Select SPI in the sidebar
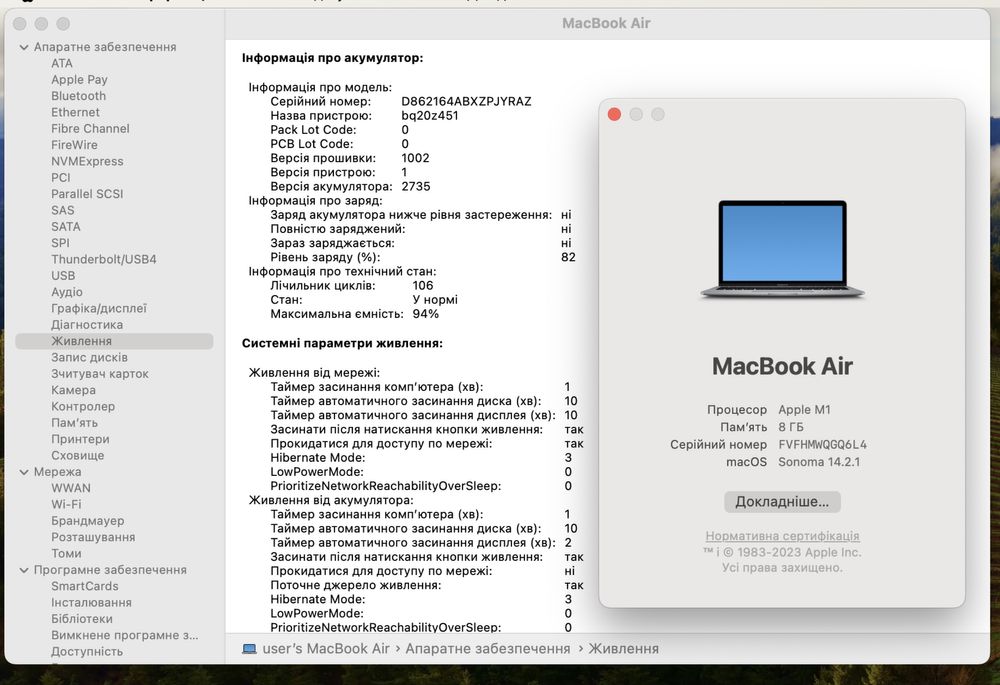The width and height of the screenshot is (1000, 685). 60,243
